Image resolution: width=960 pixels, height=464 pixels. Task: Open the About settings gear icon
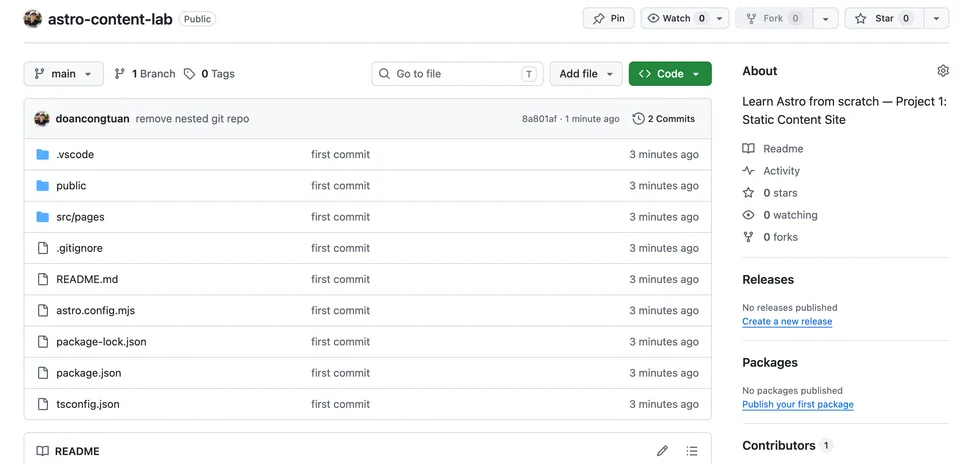[x=943, y=71]
